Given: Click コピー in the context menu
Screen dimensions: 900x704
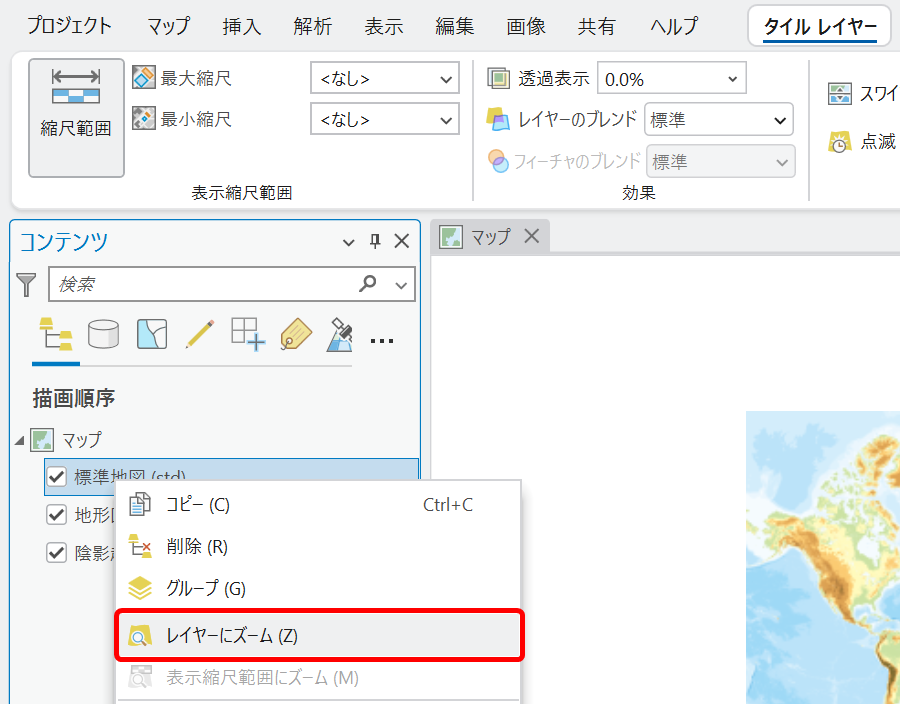Looking at the screenshot, I should [318, 505].
